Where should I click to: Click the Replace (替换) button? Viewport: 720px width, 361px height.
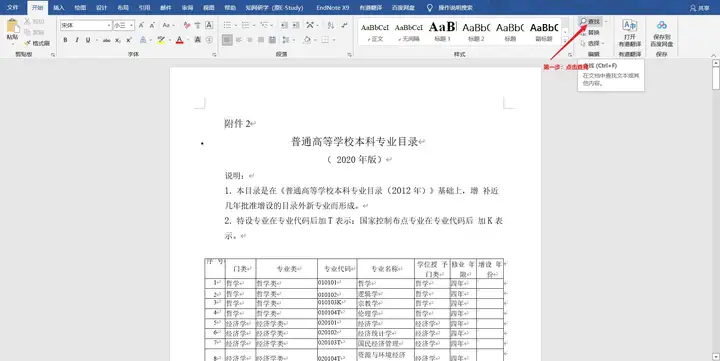(x=590, y=33)
